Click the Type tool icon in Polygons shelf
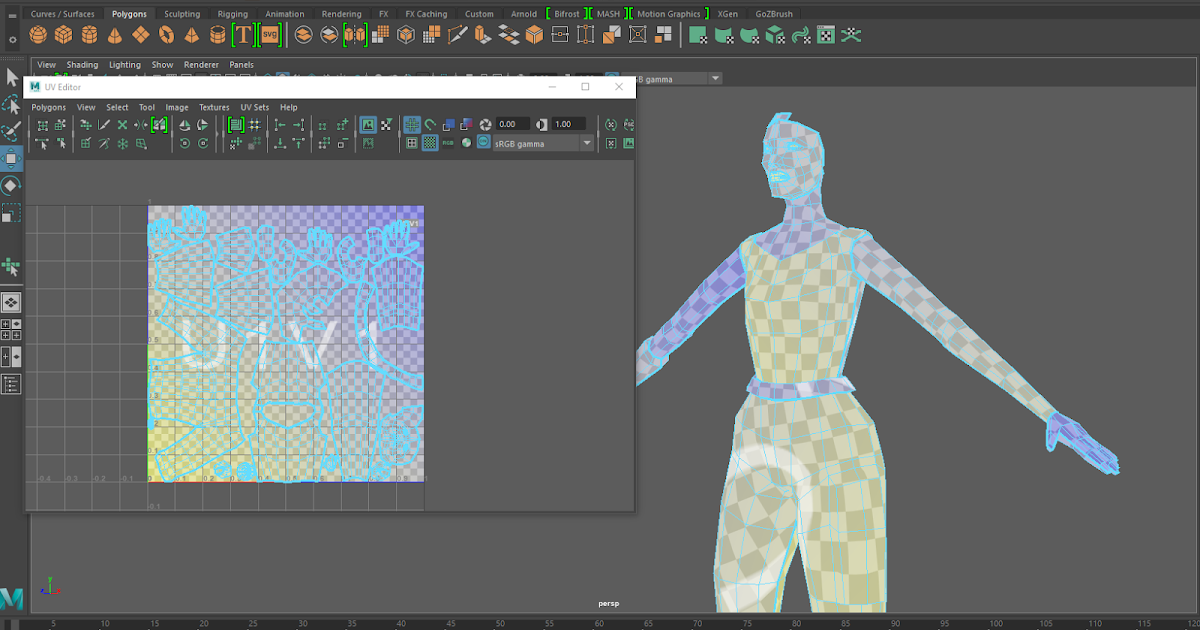 click(x=243, y=34)
